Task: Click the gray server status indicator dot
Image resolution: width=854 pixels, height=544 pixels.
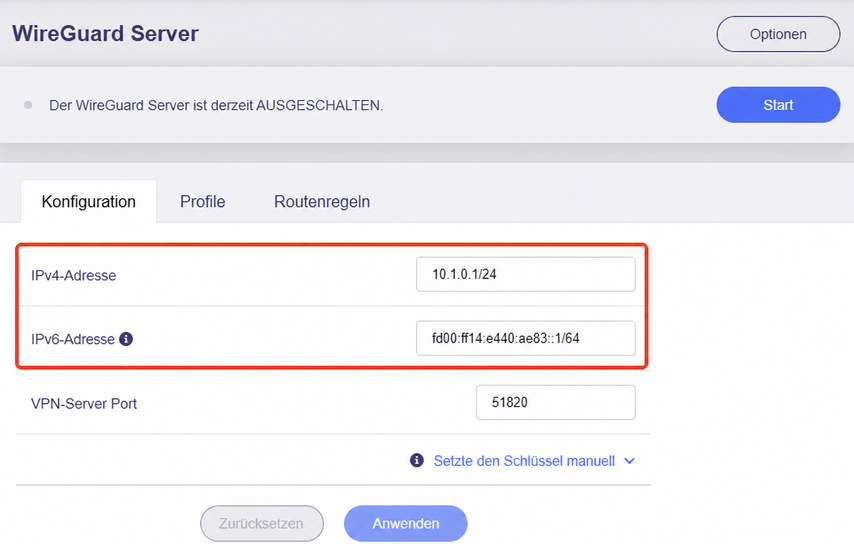Action: 28,105
